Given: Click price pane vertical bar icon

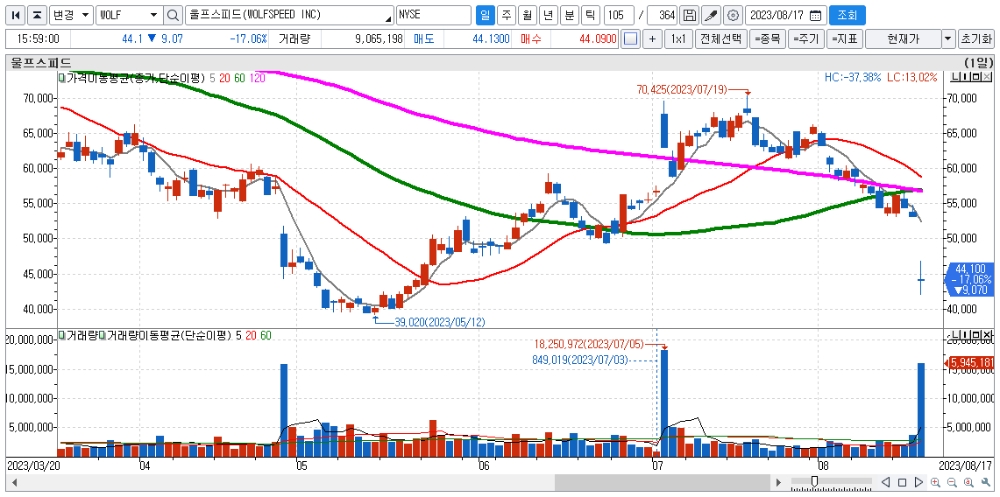Looking at the screenshot, I should click(964, 77).
